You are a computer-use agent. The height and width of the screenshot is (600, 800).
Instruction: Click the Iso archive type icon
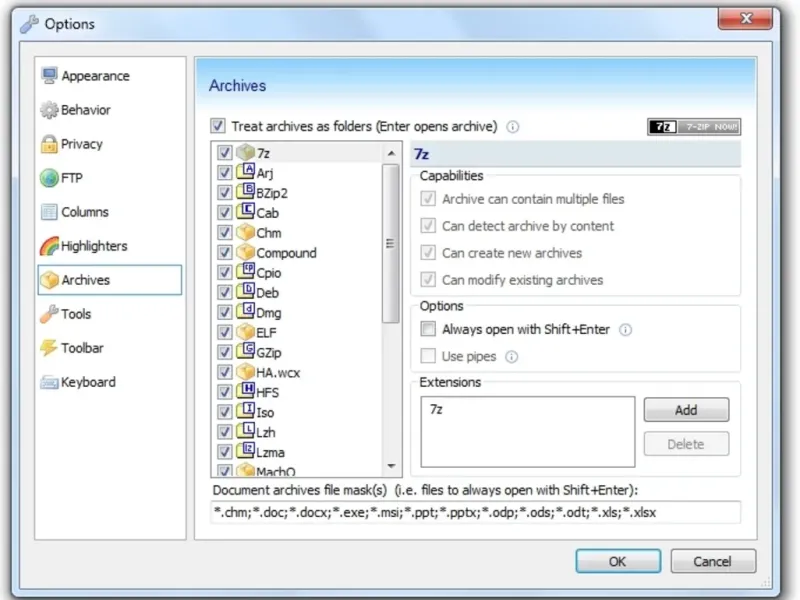(245, 411)
